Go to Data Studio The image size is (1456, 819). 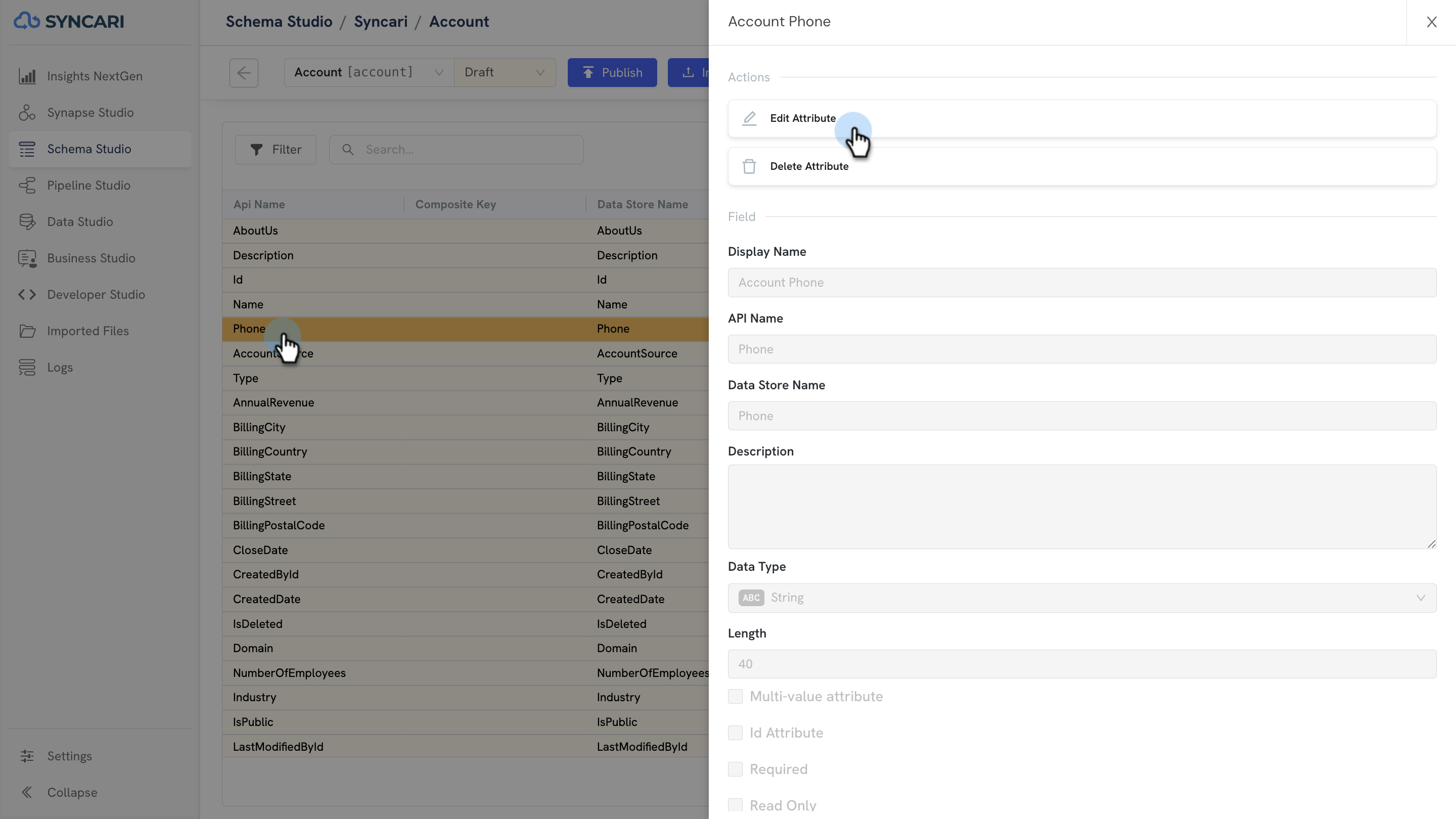tap(100, 221)
